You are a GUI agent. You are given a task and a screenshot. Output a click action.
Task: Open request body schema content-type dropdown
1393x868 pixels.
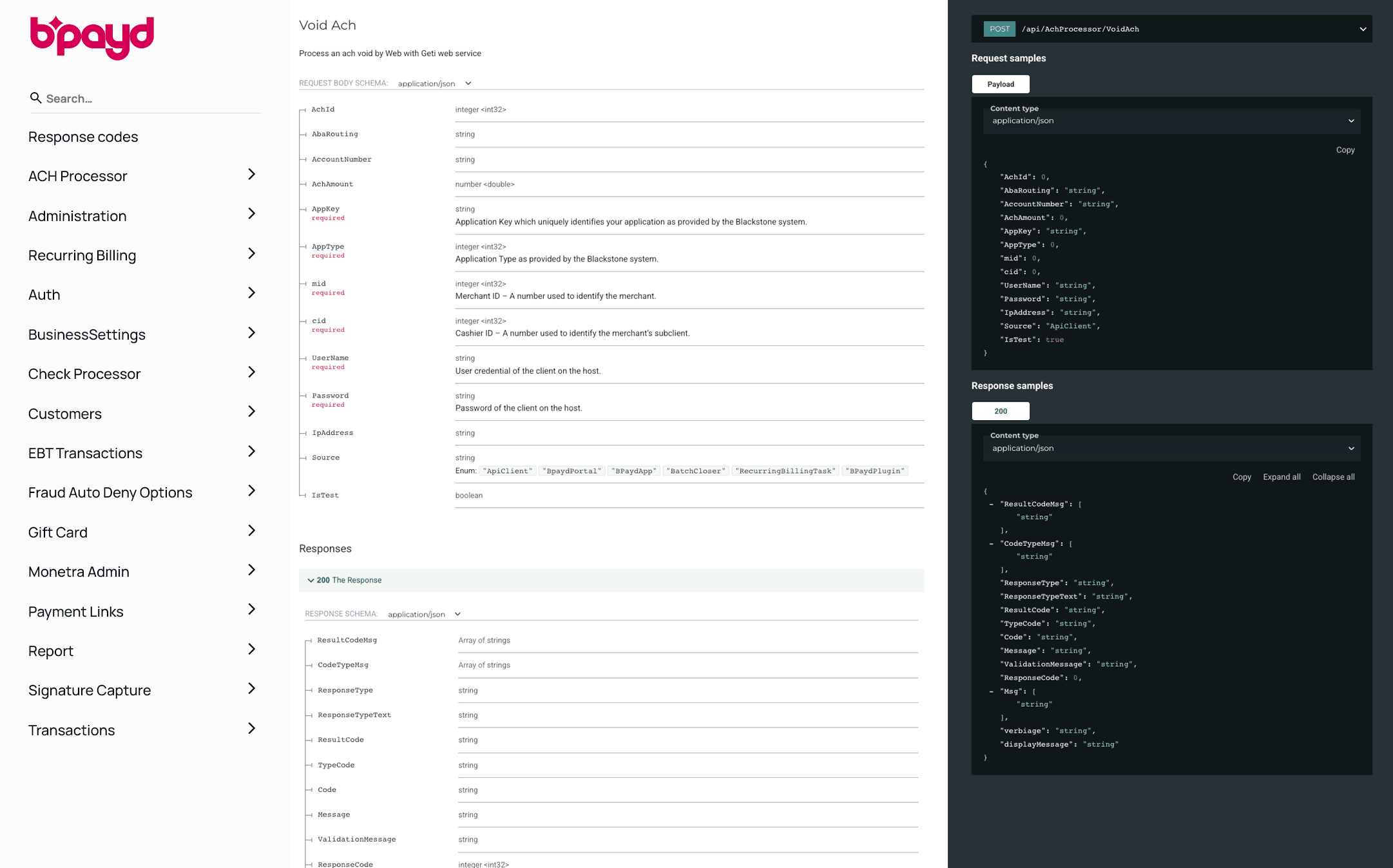click(x=435, y=83)
